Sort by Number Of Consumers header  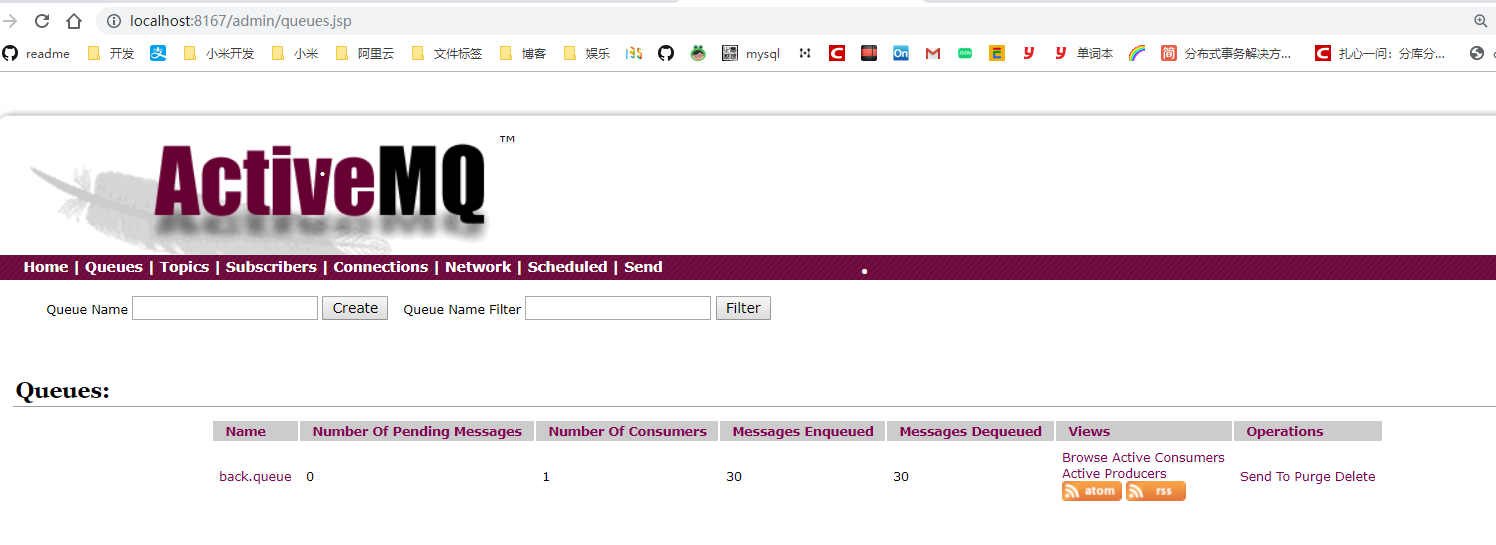point(628,432)
